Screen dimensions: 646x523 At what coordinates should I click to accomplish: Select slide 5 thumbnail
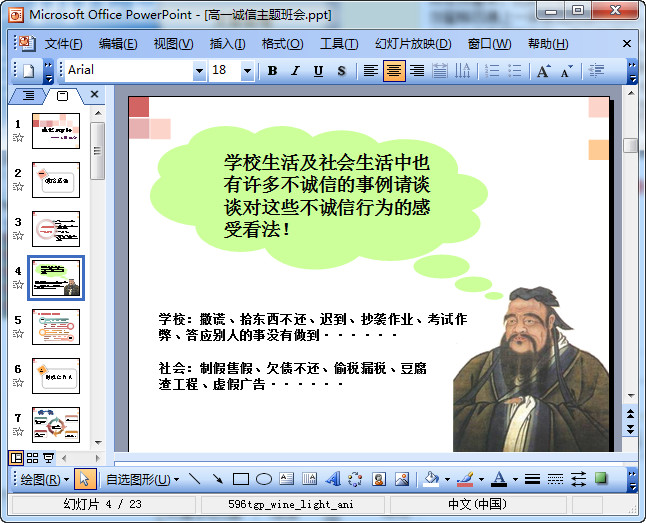click(56, 327)
